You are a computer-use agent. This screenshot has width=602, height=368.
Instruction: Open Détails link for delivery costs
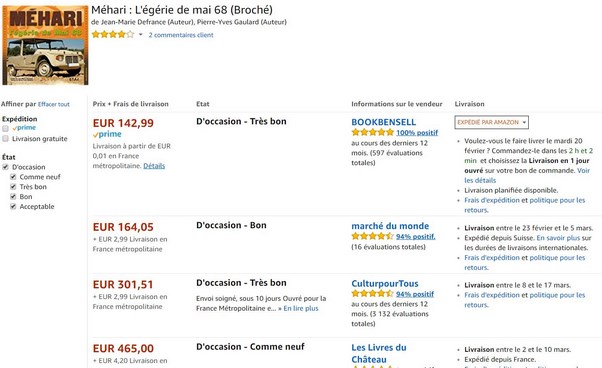(154, 166)
